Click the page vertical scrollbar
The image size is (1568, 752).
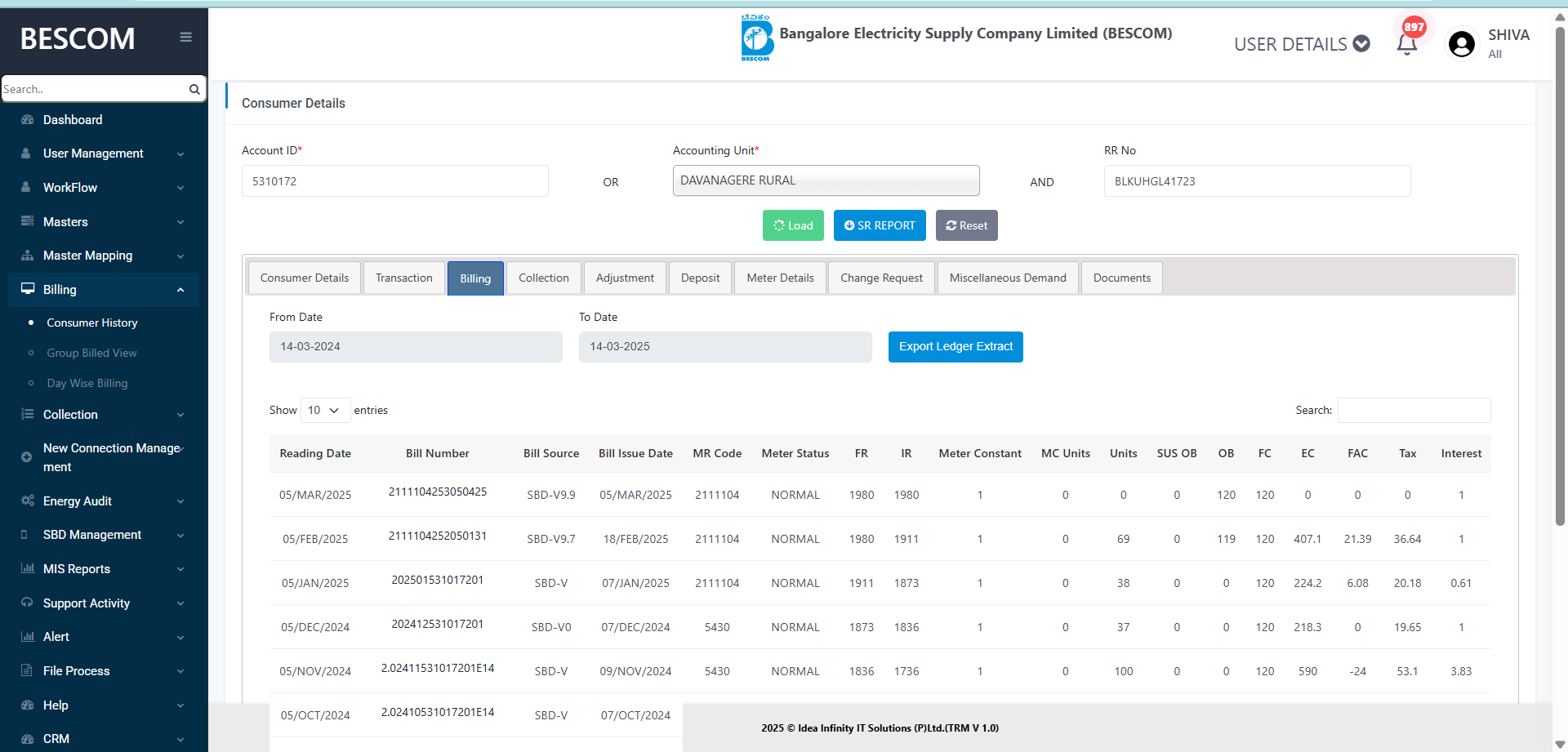(1560, 278)
